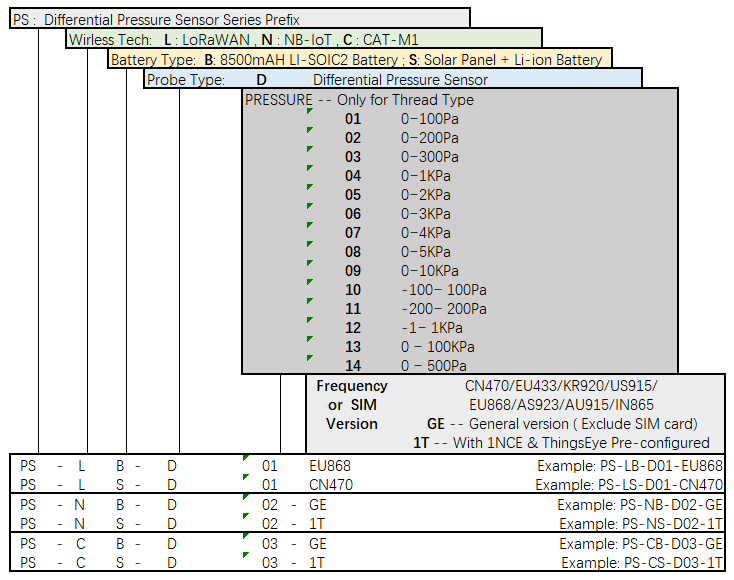Select 'Solar Panel + Li-ion Battery' text
Screen dimensions: 734x580
pos(513,60)
